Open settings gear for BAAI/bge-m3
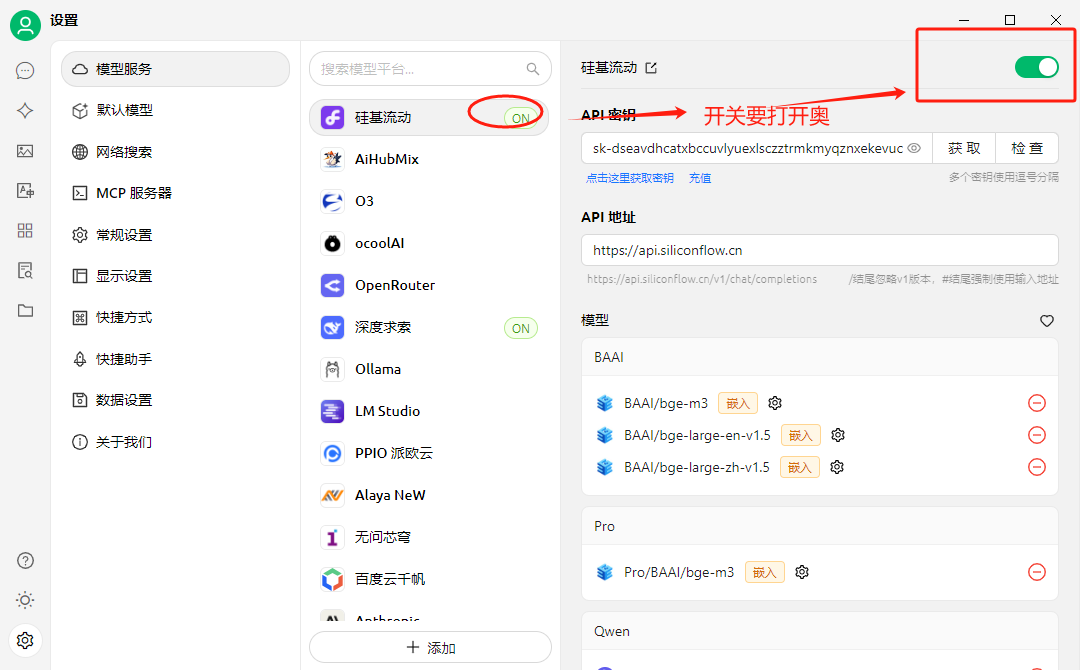Screen dimensions: 1080x670 (775, 403)
